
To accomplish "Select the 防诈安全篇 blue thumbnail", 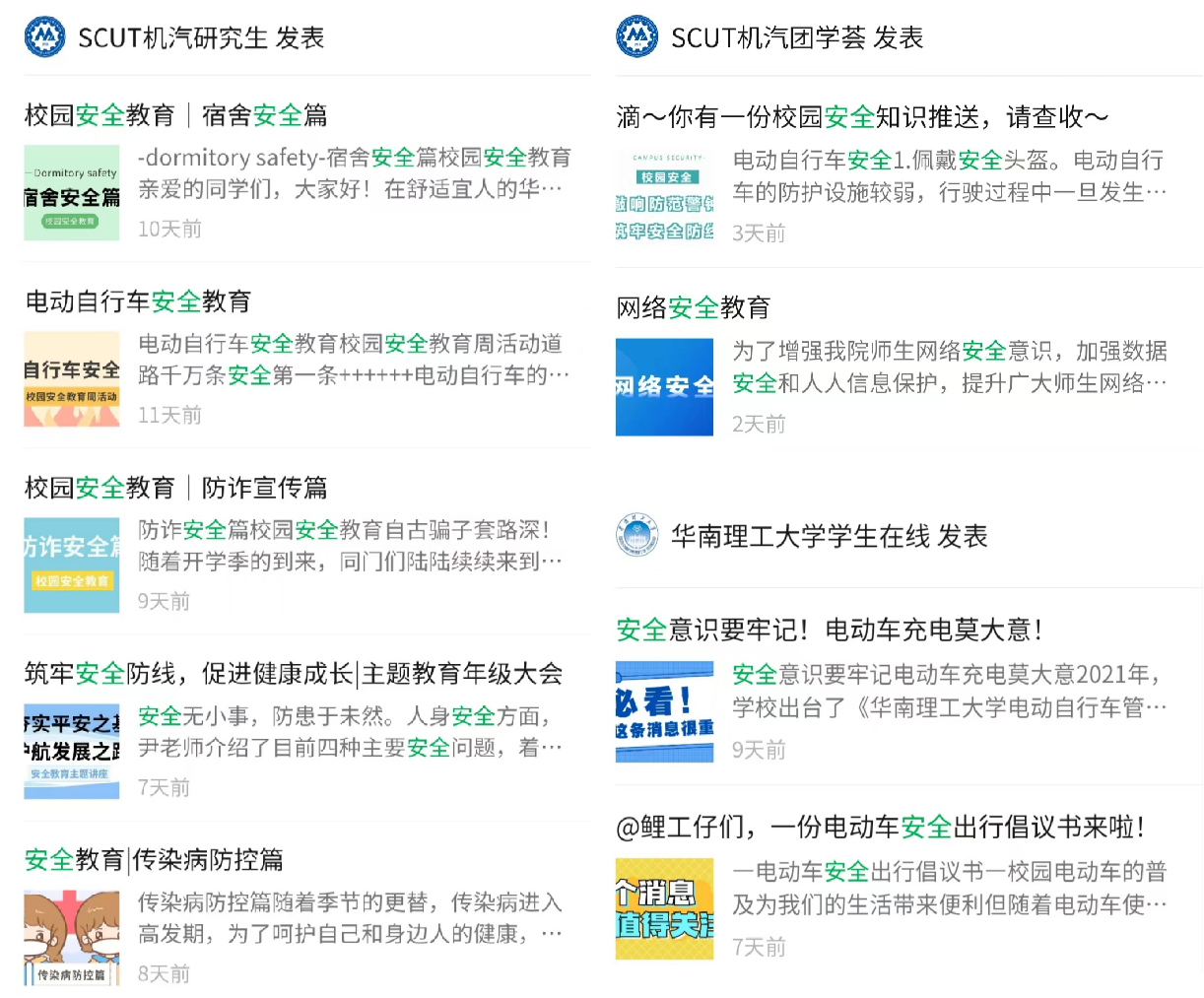I will (72, 566).
